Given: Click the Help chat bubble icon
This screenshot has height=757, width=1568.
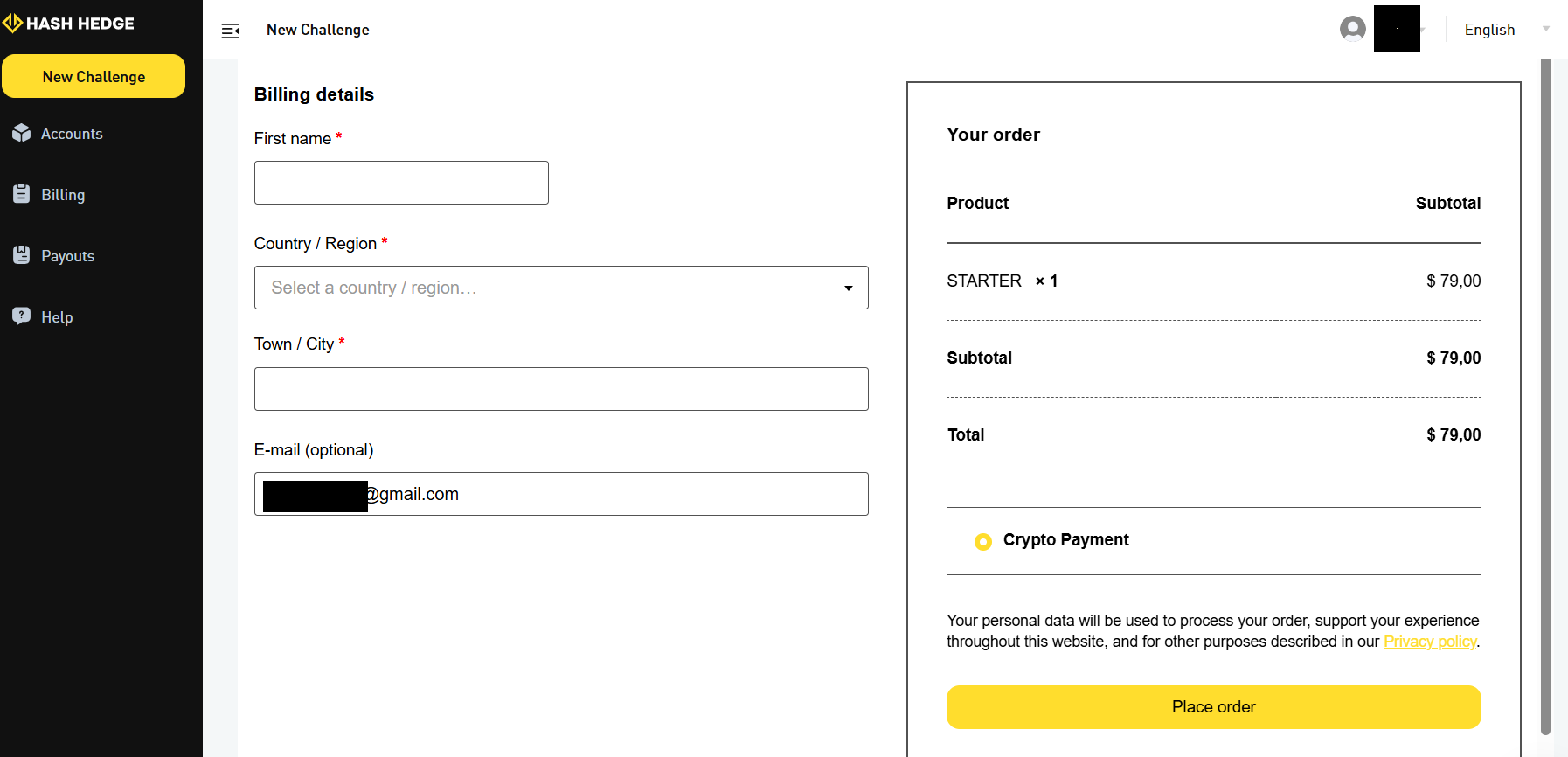Looking at the screenshot, I should (x=22, y=316).
